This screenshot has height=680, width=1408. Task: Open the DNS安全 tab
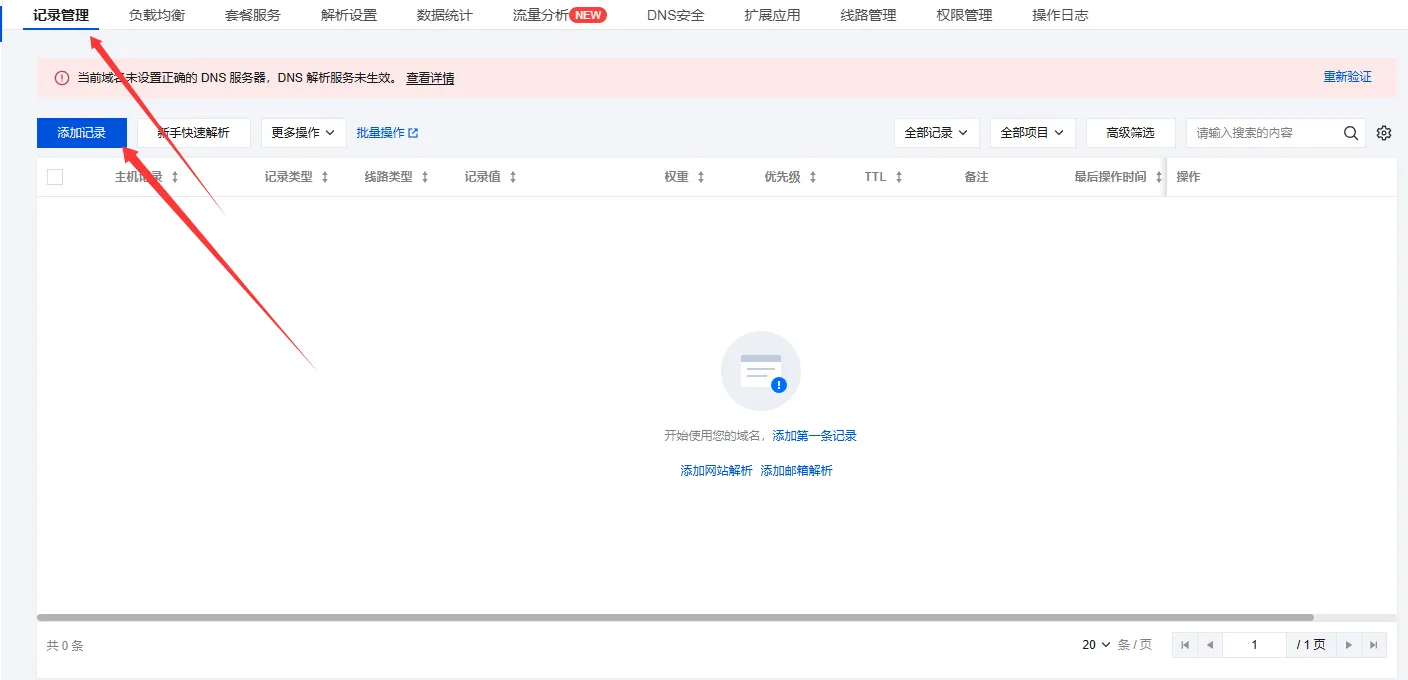click(676, 15)
